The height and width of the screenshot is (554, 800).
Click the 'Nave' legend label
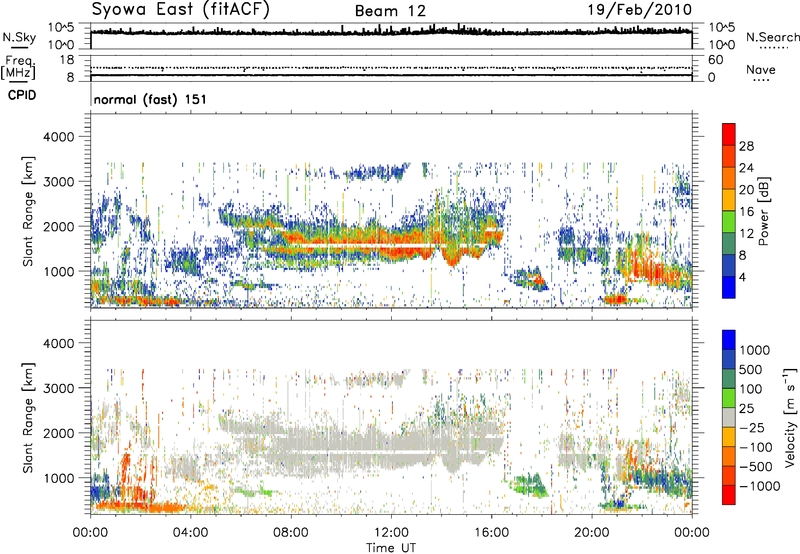coord(761,70)
